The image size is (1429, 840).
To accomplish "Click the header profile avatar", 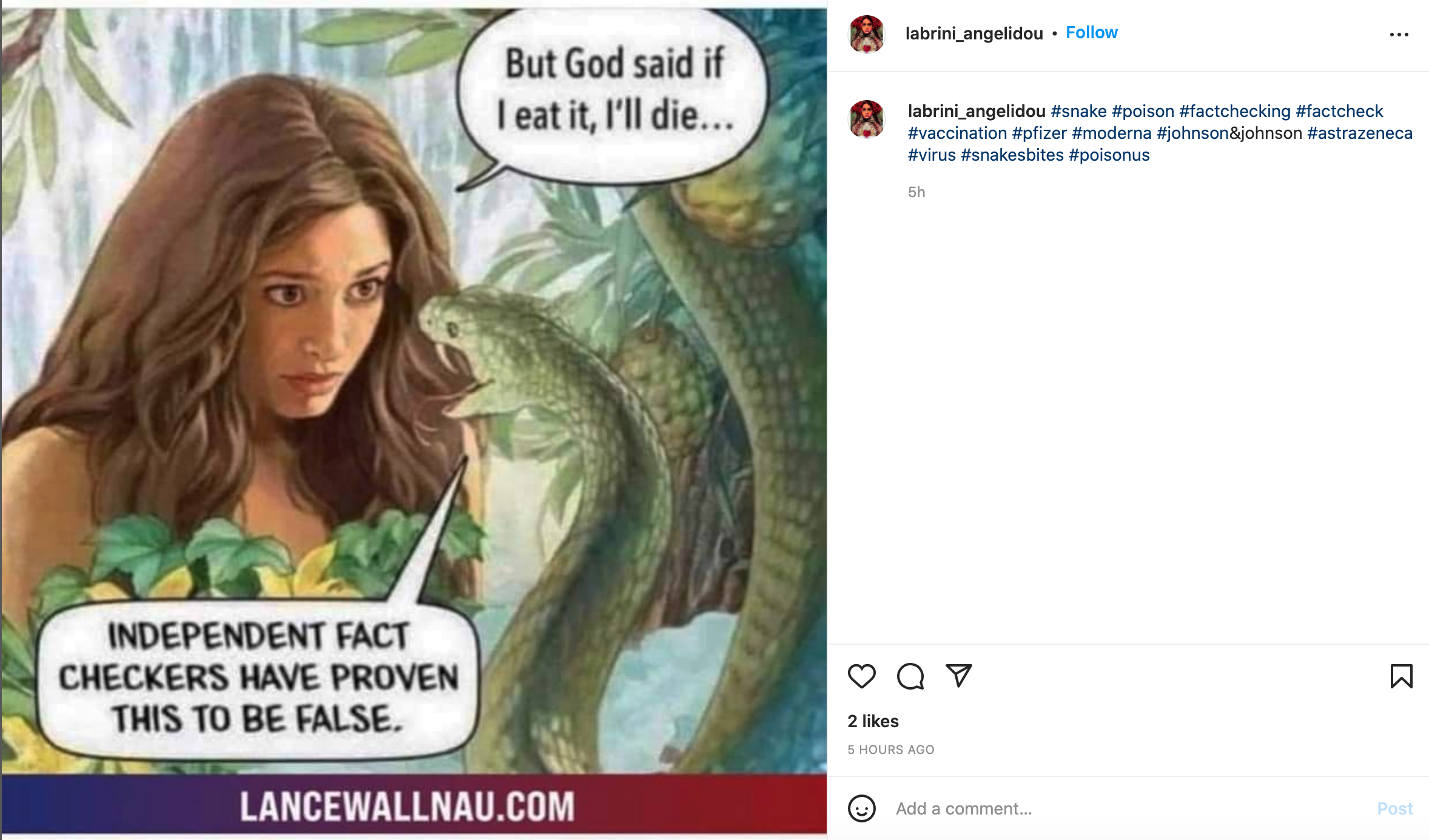I will (x=867, y=34).
